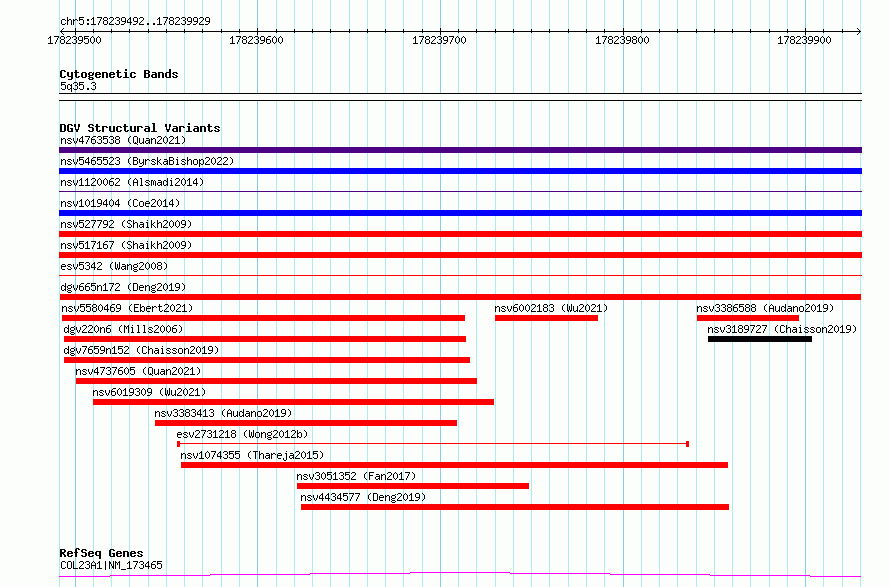Click the nsv3383413 (Audano2019) red bar
890x587 pixels.
point(306,423)
